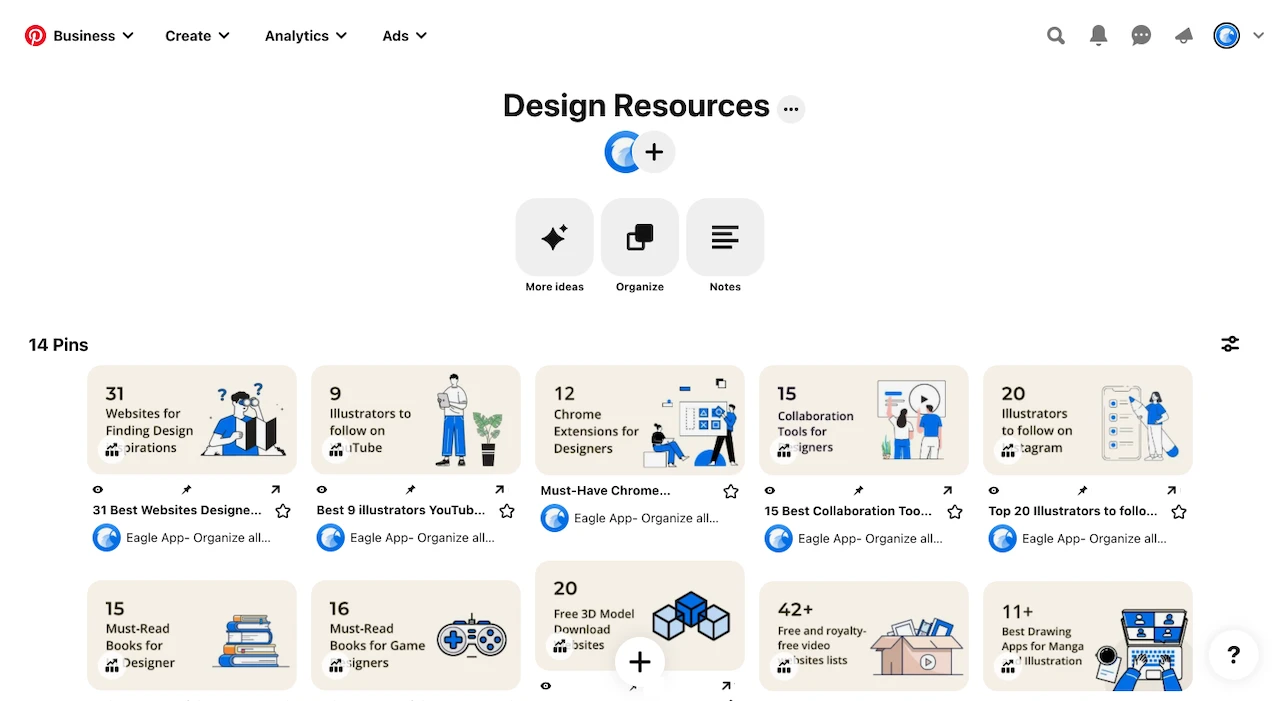
Task: Add a collaborator to this board
Action: [x=655, y=151]
